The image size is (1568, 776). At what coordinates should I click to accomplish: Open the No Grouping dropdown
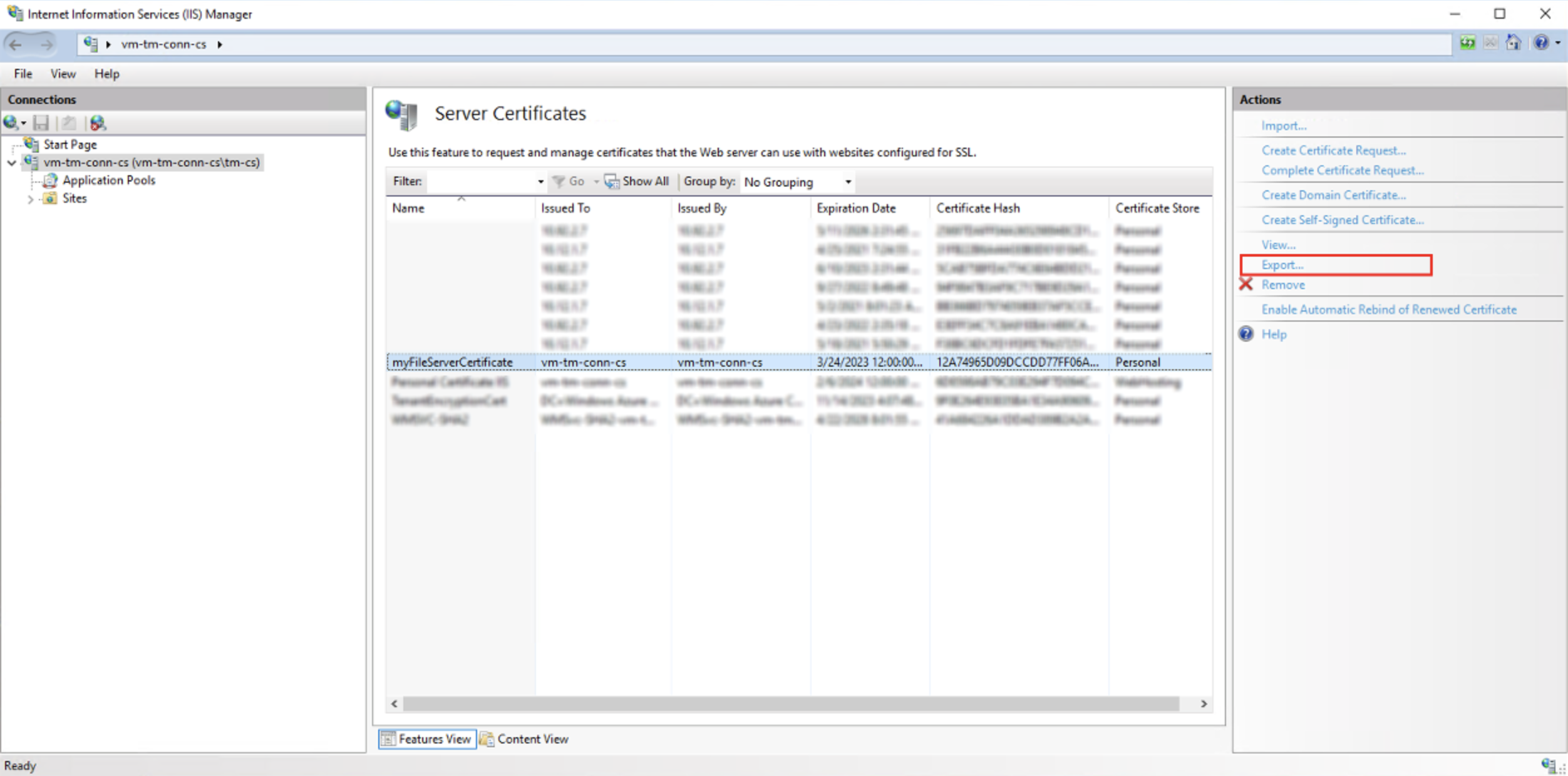click(848, 181)
